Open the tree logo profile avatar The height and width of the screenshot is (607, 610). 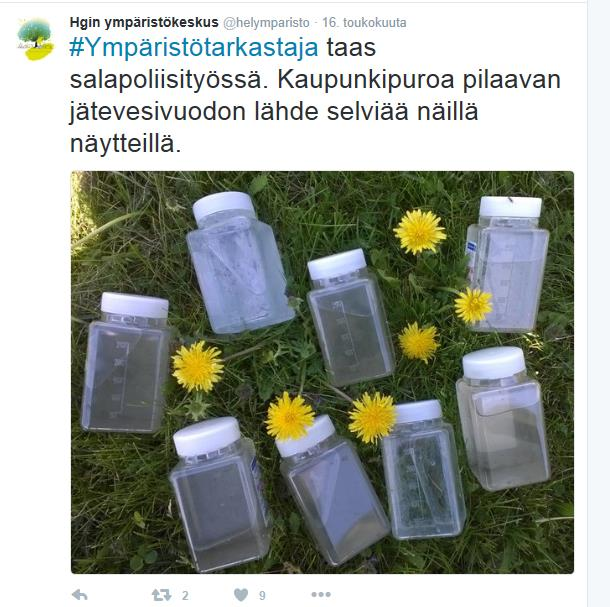coord(35,39)
